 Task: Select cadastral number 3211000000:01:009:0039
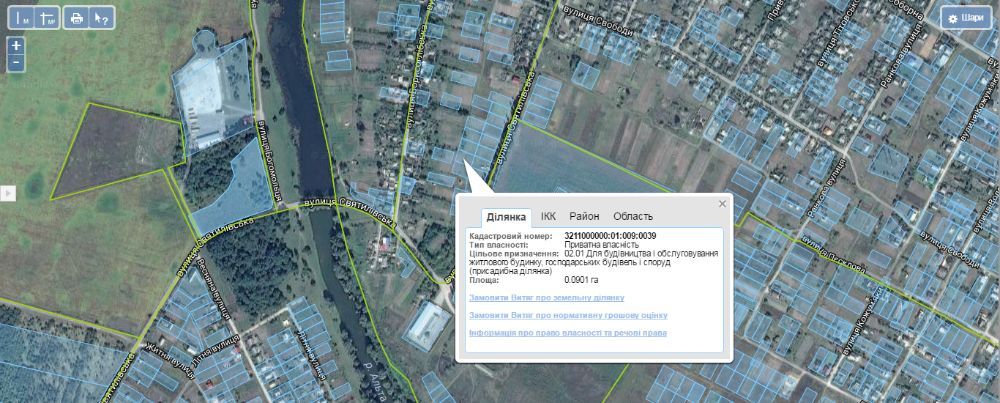click(x=610, y=237)
